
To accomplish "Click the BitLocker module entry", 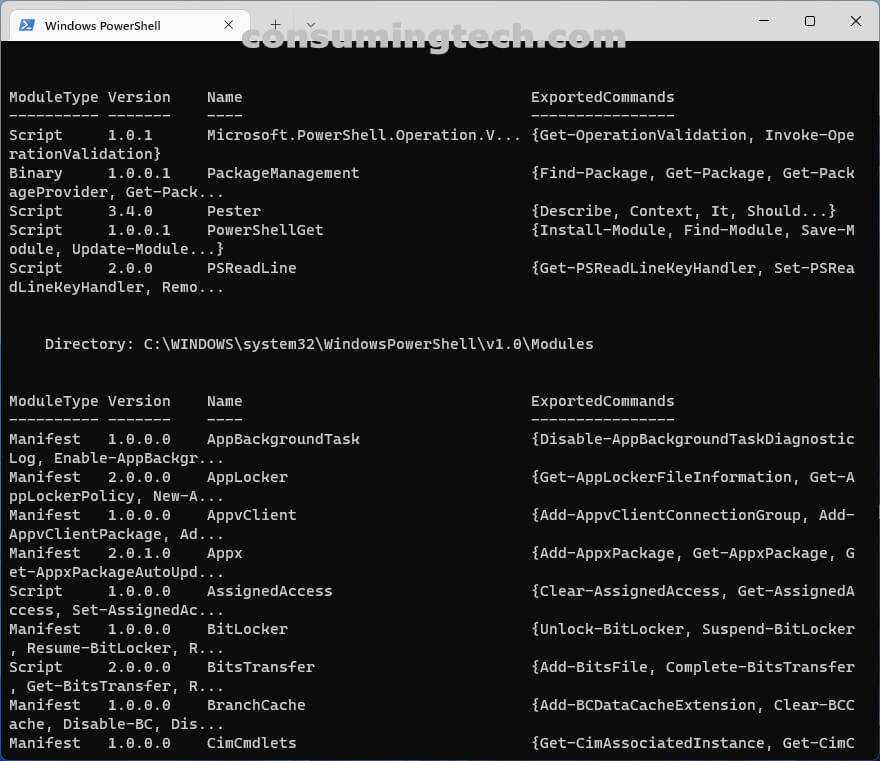I will pyautogui.click(x=245, y=629).
